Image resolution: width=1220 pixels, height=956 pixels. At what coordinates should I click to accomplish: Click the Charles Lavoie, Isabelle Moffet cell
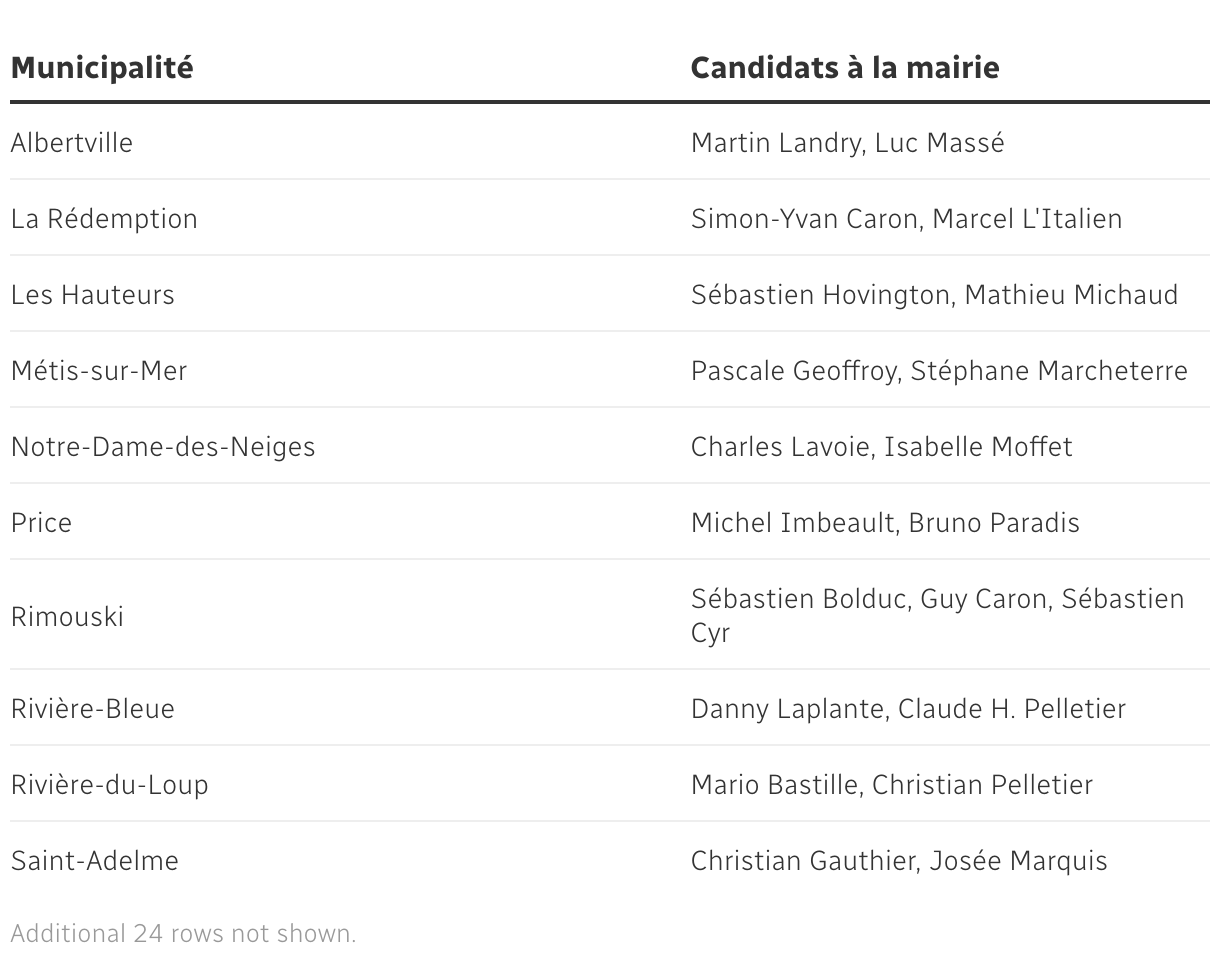tap(882, 447)
